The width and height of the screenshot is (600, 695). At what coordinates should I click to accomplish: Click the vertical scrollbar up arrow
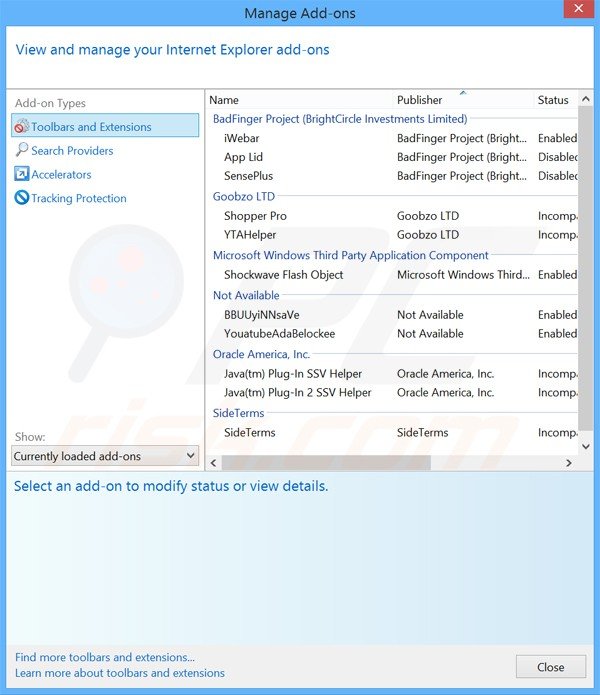point(586,99)
